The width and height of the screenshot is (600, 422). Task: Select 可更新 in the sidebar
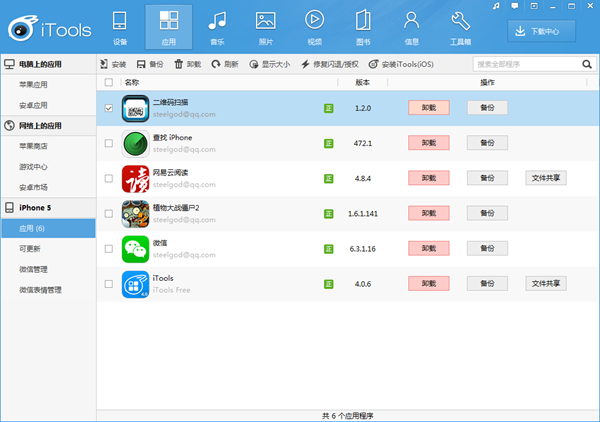(32, 249)
